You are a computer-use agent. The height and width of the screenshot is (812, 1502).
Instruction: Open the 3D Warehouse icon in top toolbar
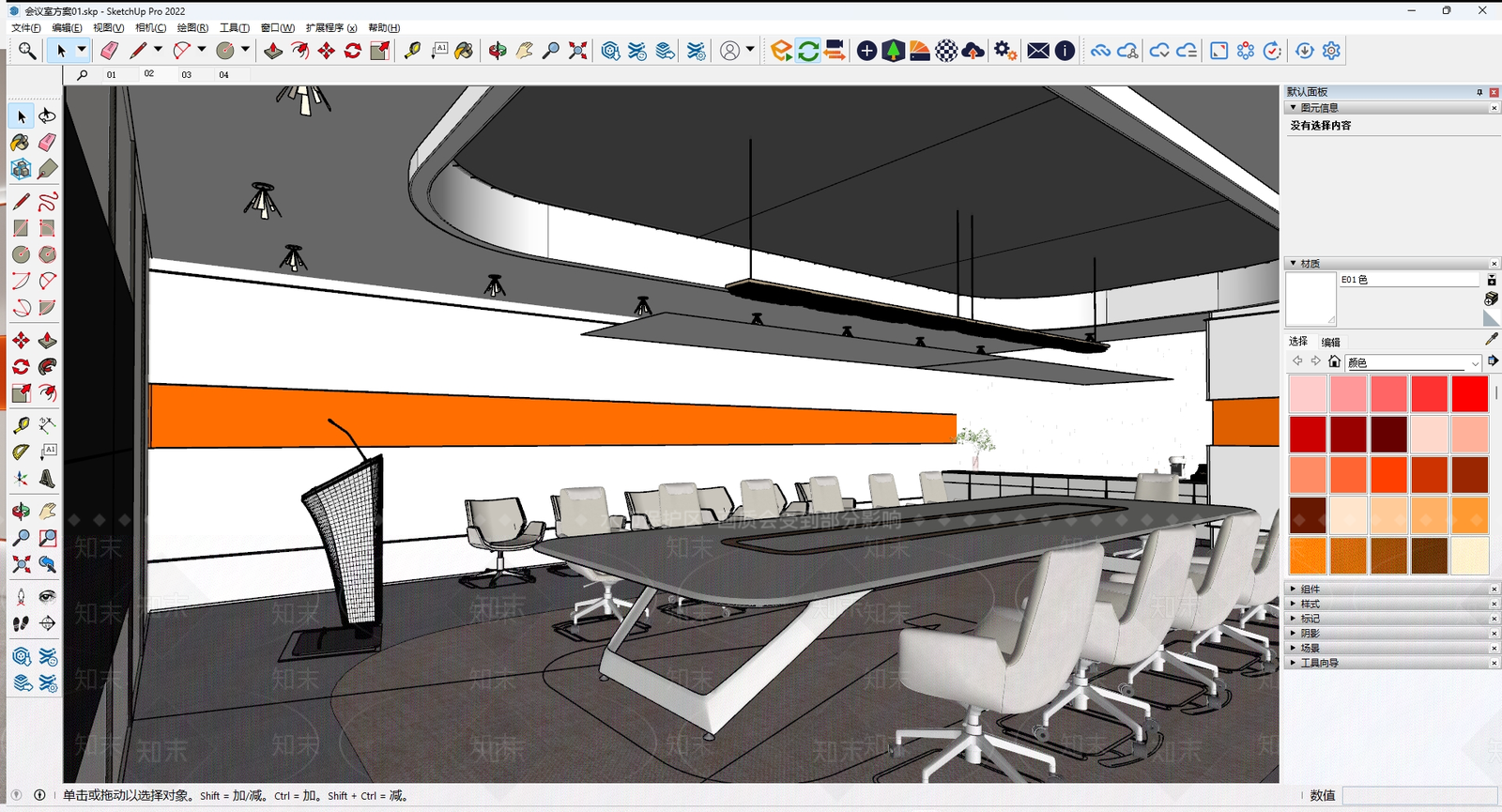click(611, 51)
